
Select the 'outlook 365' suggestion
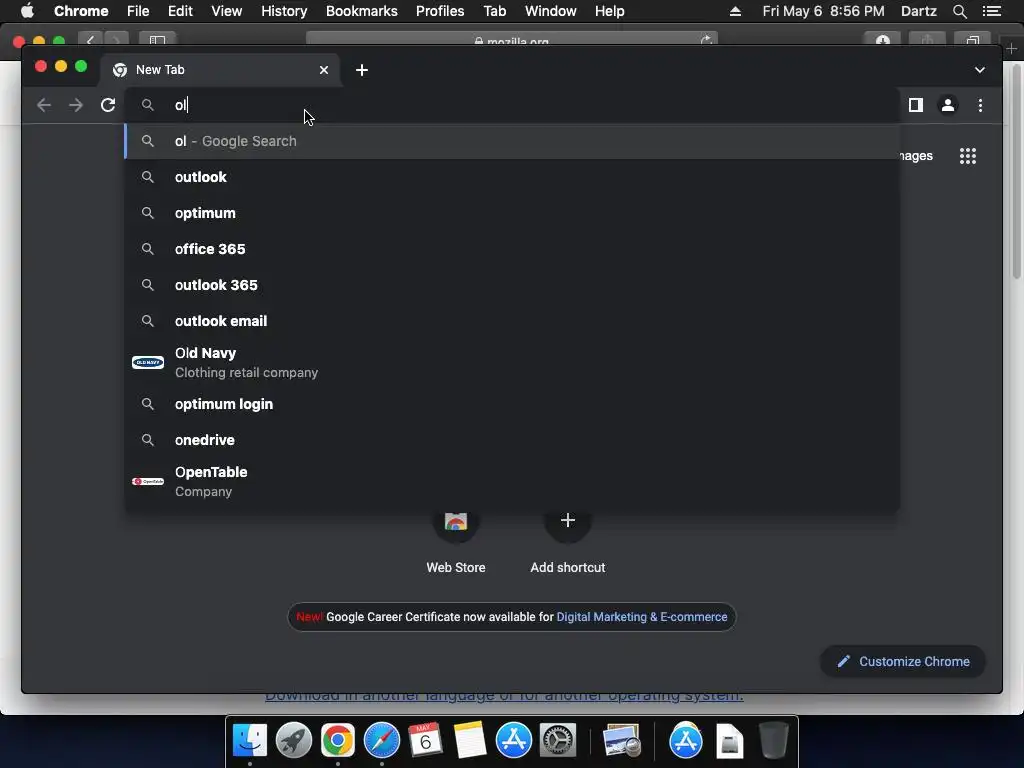(x=512, y=285)
